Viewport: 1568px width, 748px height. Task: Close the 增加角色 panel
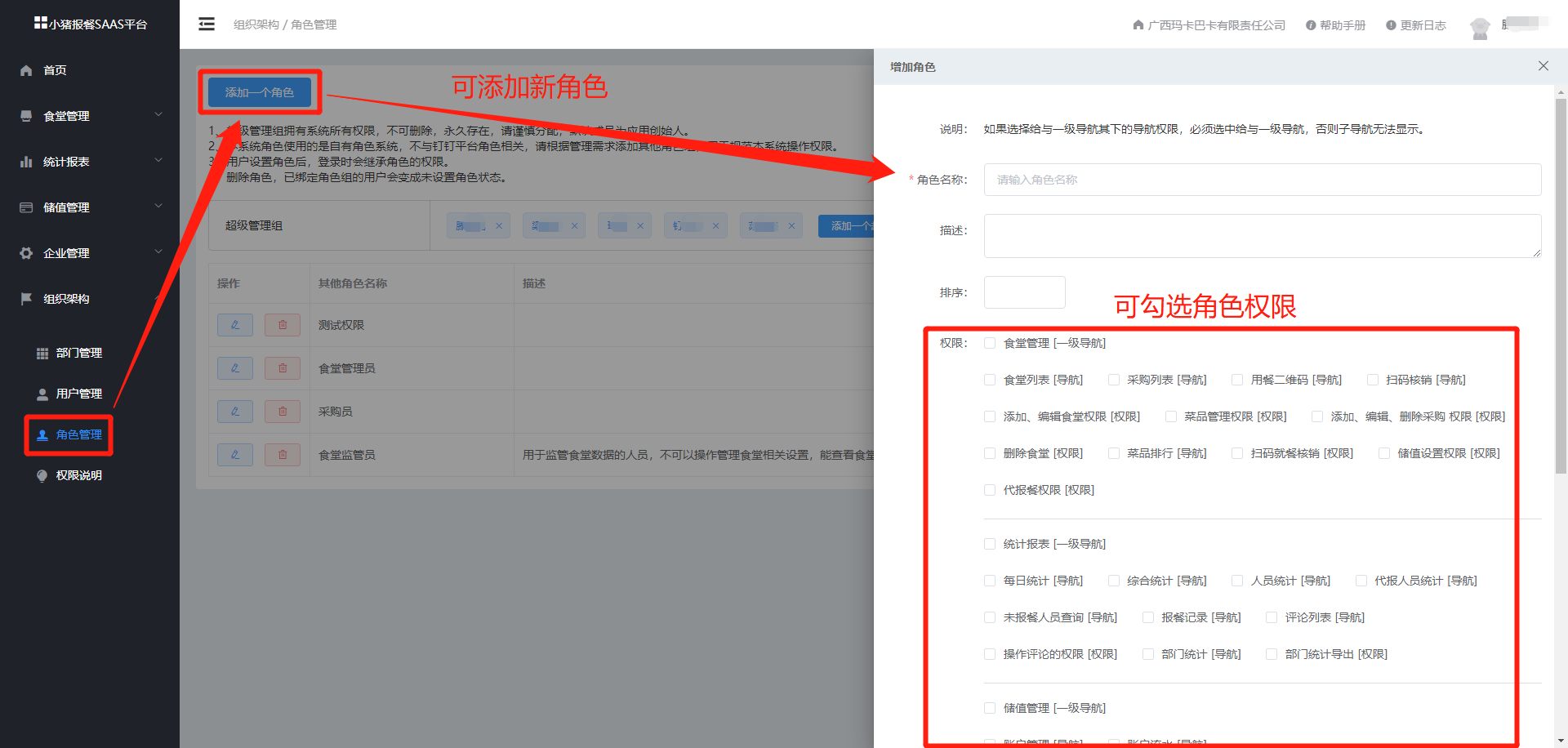click(x=1543, y=66)
